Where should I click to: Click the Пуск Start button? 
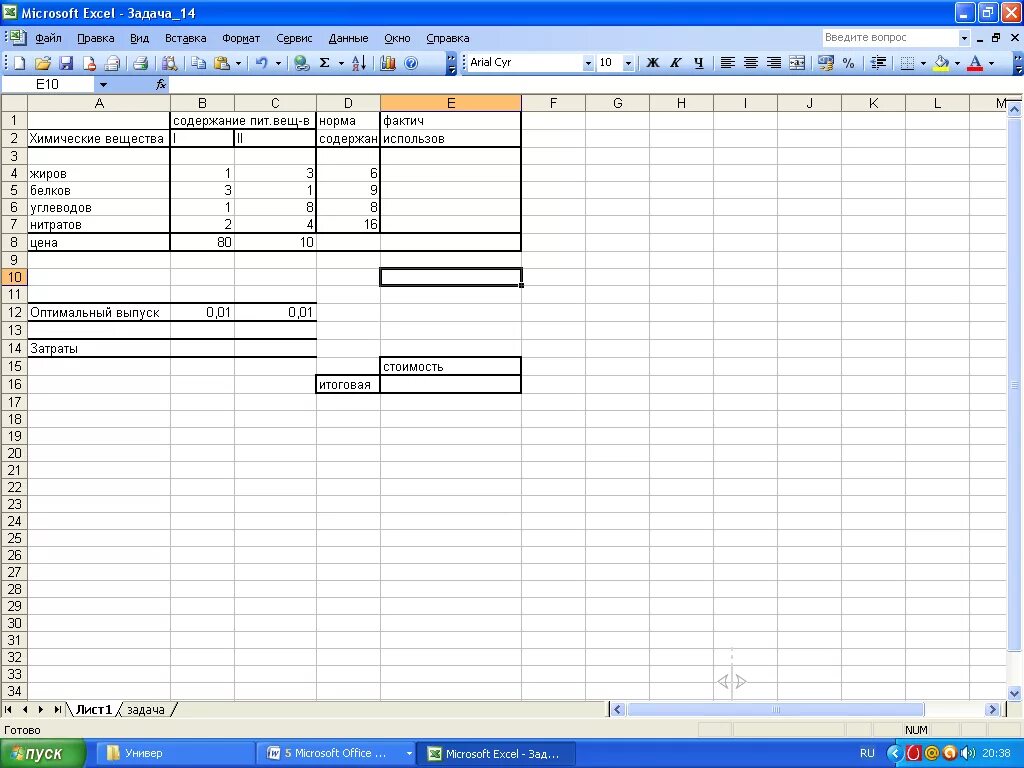click(x=42, y=754)
